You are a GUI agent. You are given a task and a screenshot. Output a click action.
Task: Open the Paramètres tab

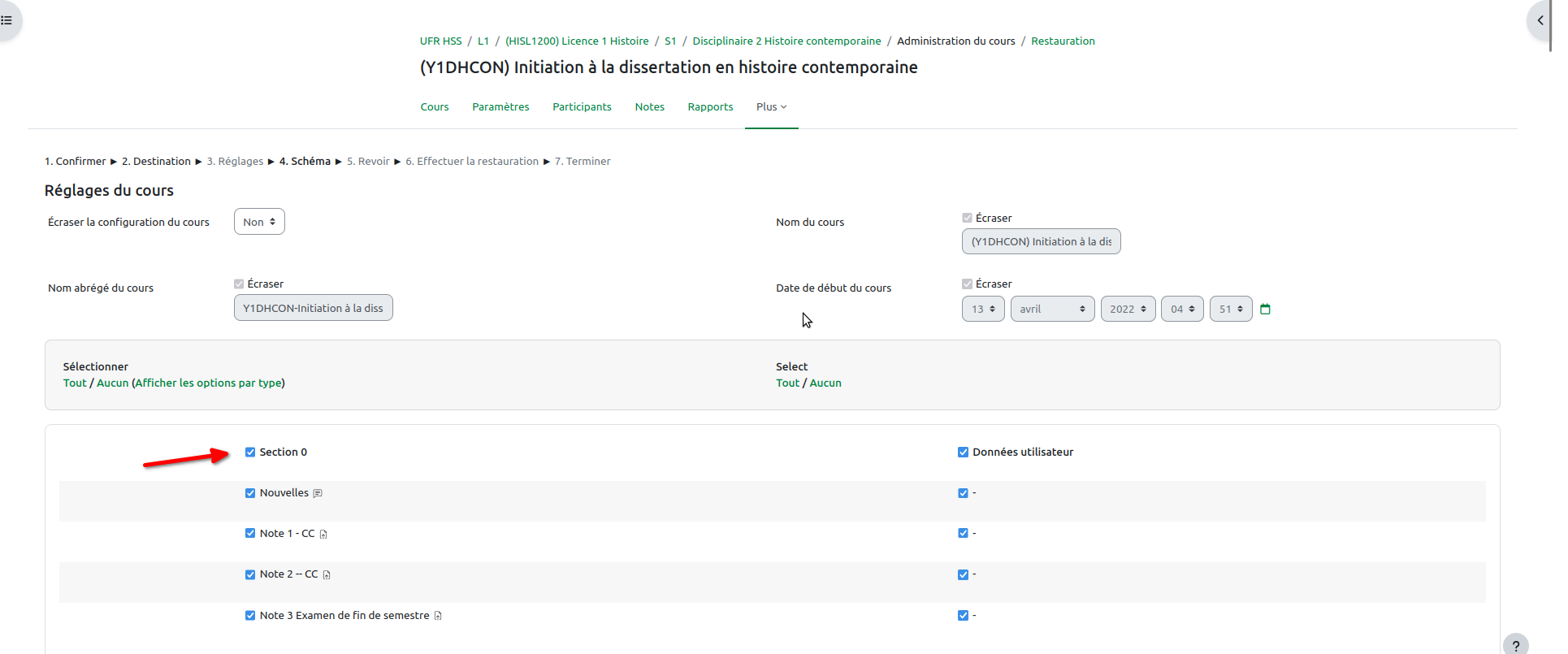point(500,107)
